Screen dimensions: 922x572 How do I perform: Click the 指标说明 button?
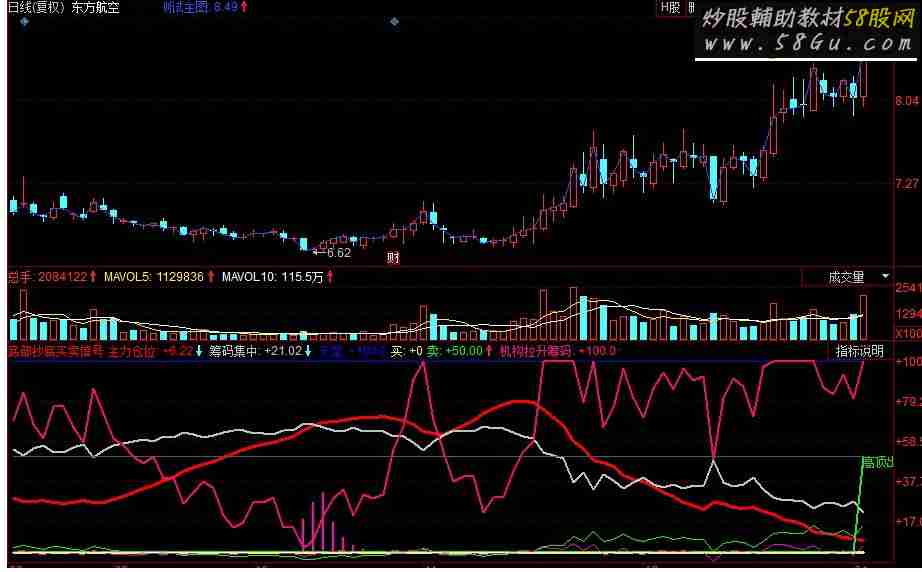click(x=859, y=352)
